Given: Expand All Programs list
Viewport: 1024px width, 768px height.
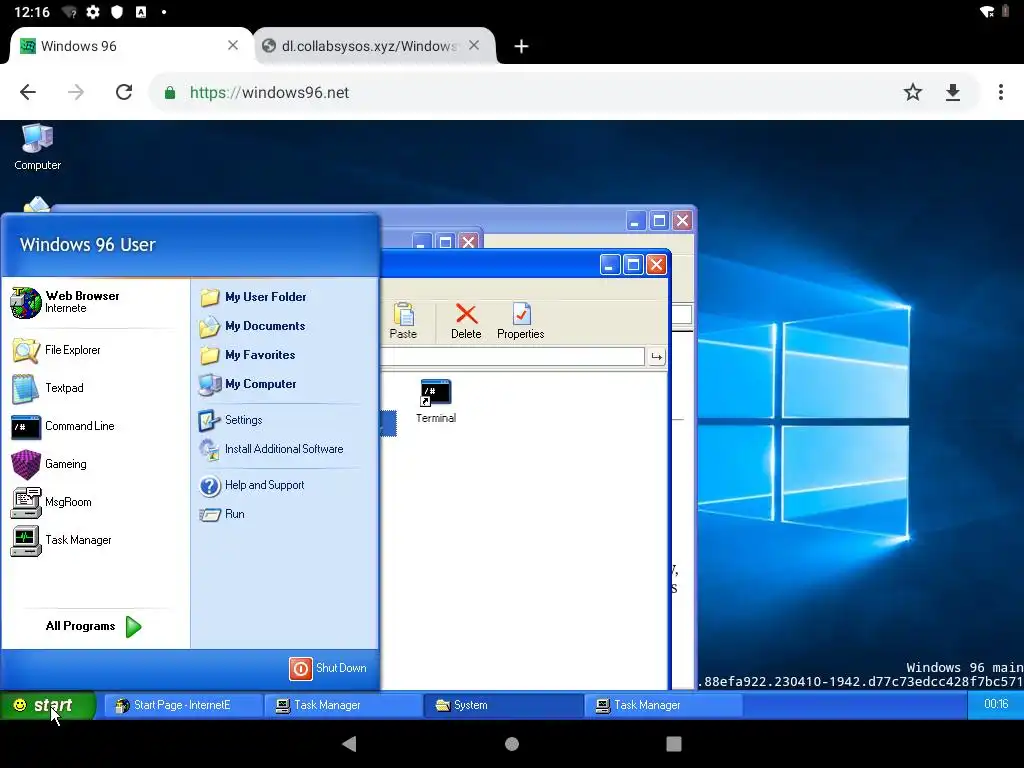Looking at the screenshot, I should pyautogui.click(x=93, y=626).
